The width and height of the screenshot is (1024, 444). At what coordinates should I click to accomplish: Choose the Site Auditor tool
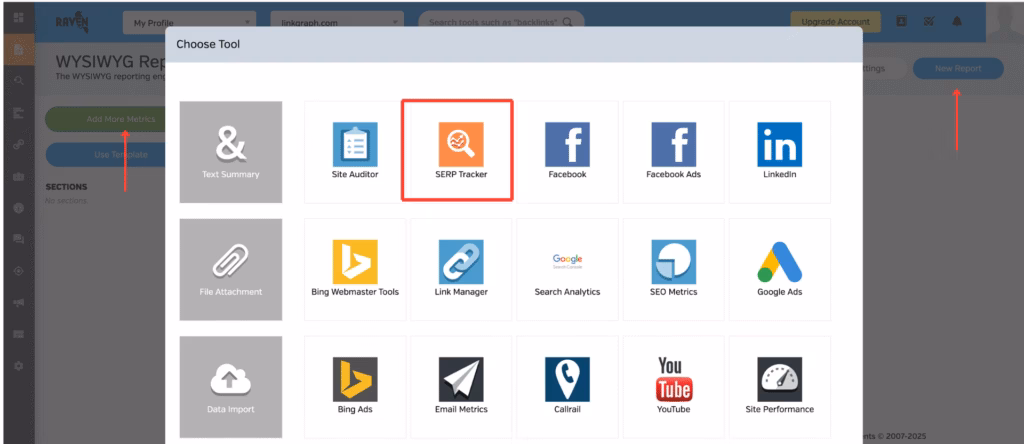pyautogui.click(x=355, y=149)
